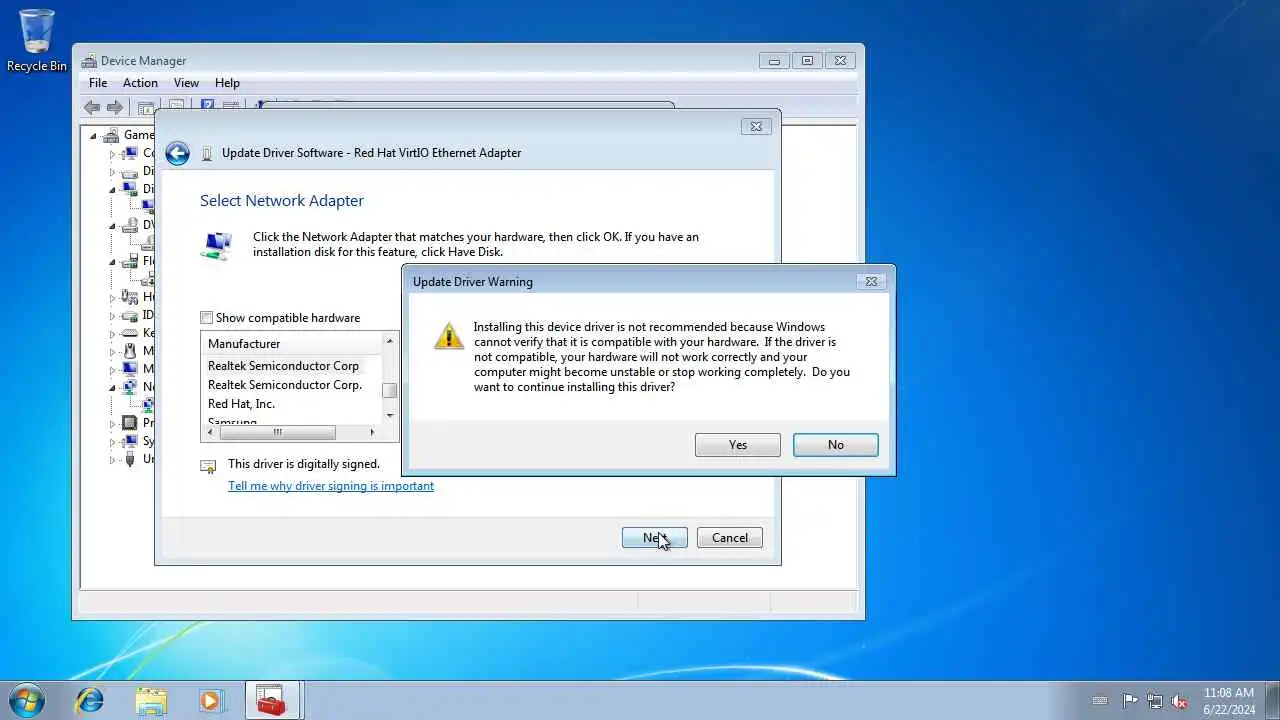Open Recycle Bin on desktop
Viewport: 1280px width, 720px height.
pos(37,41)
